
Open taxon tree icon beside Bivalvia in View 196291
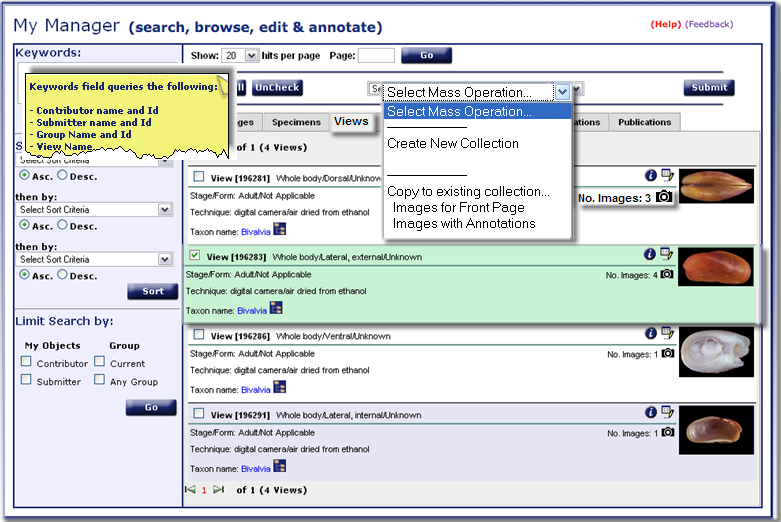(x=279, y=467)
